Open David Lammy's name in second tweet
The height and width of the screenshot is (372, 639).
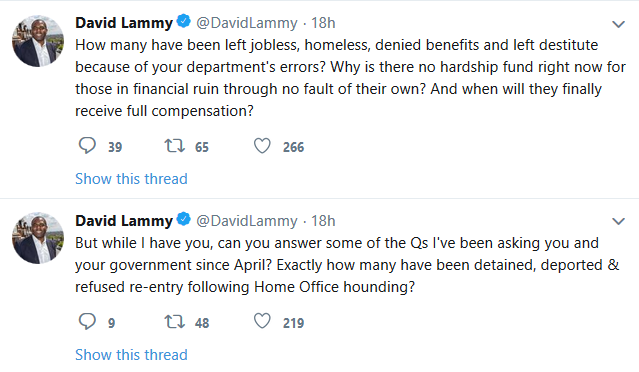tap(124, 221)
